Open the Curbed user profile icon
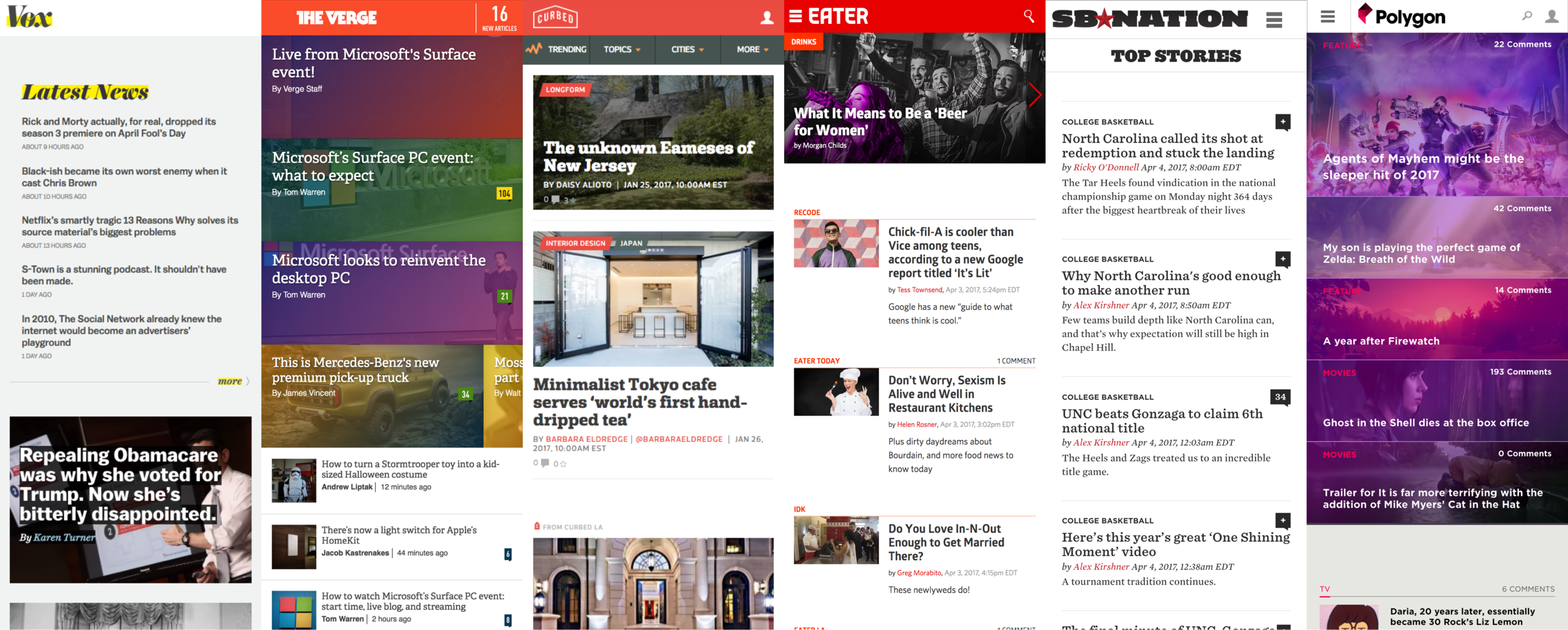The width and height of the screenshot is (1568, 630). 766,18
